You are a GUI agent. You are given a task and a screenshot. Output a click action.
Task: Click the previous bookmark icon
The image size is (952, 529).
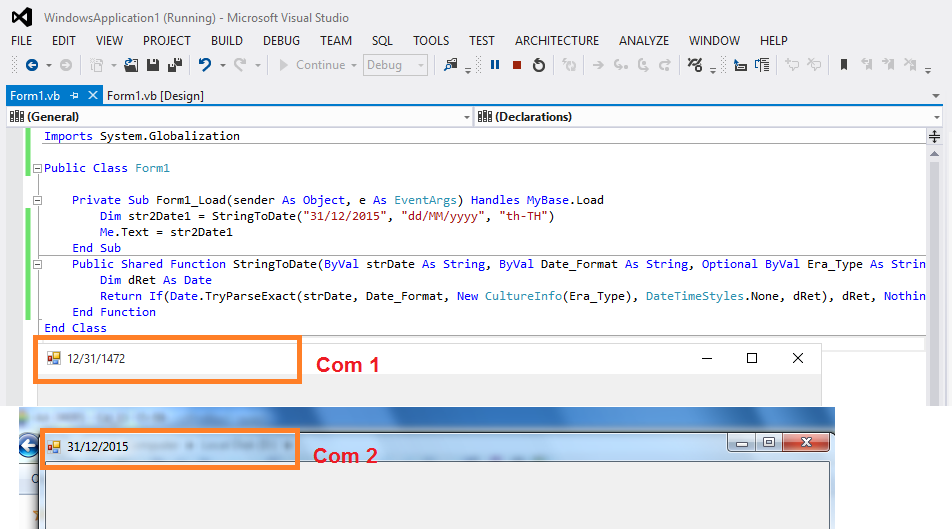pyautogui.click(x=867, y=65)
